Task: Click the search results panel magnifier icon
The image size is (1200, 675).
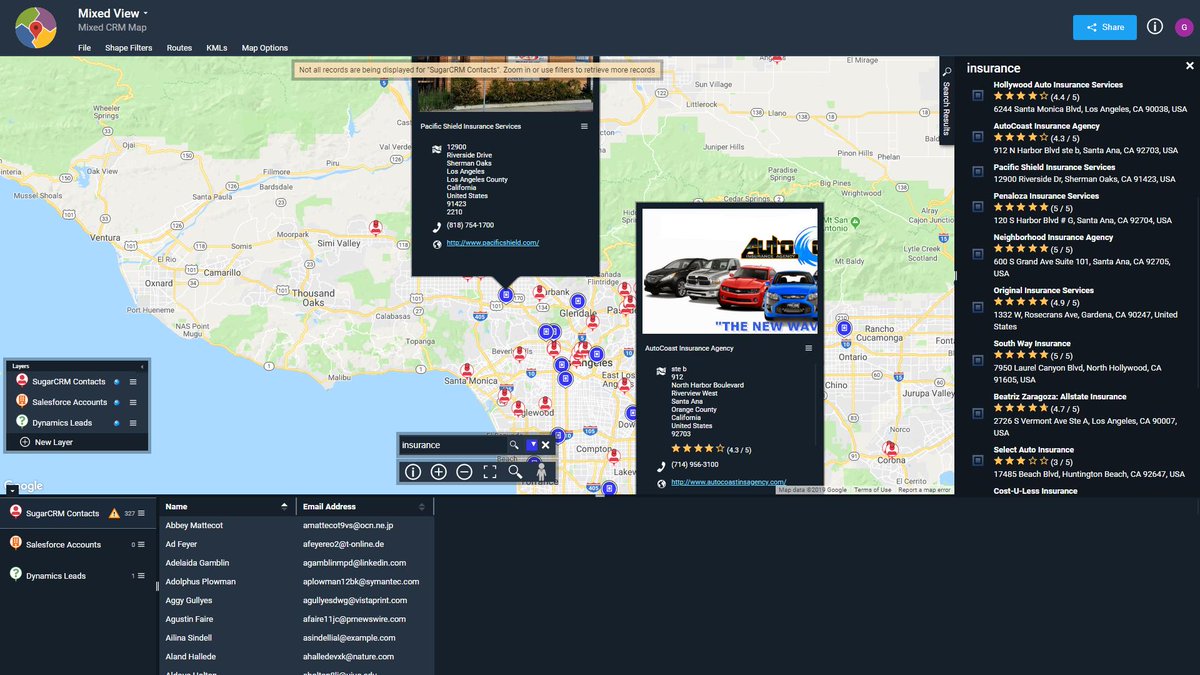Action: pyautogui.click(x=947, y=72)
